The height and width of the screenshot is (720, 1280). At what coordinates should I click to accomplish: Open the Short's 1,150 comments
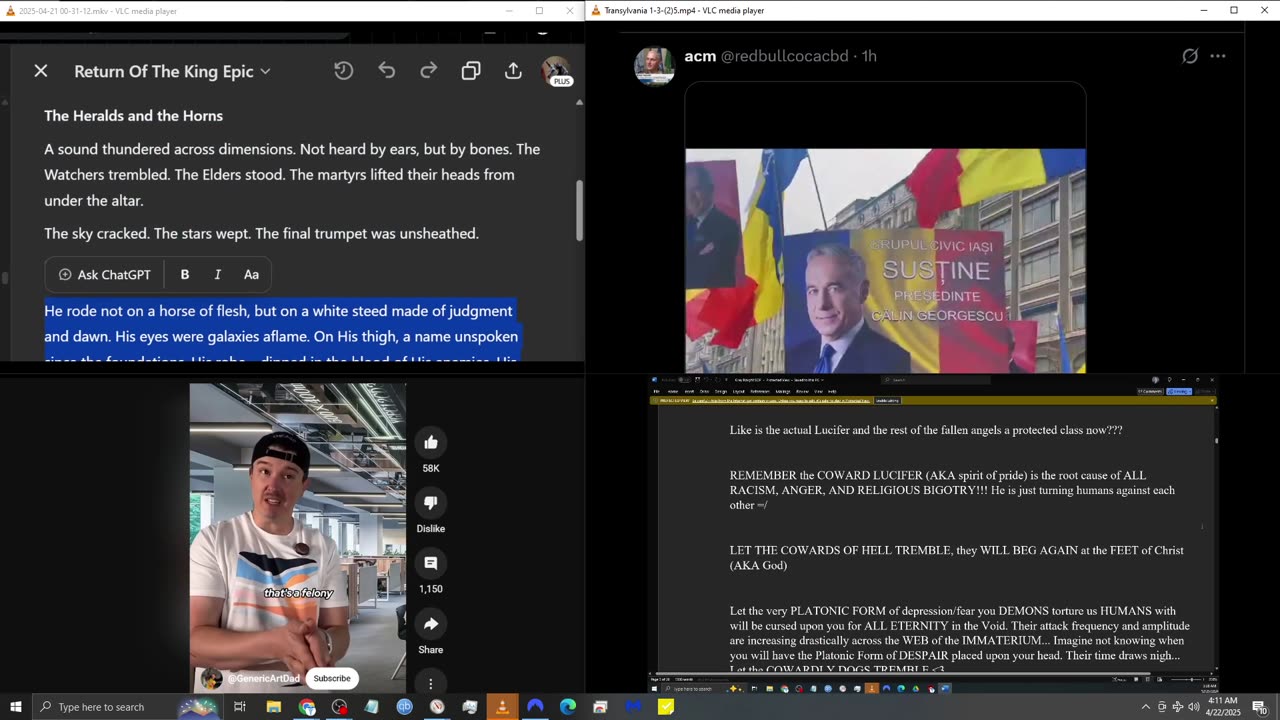click(431, 563)
